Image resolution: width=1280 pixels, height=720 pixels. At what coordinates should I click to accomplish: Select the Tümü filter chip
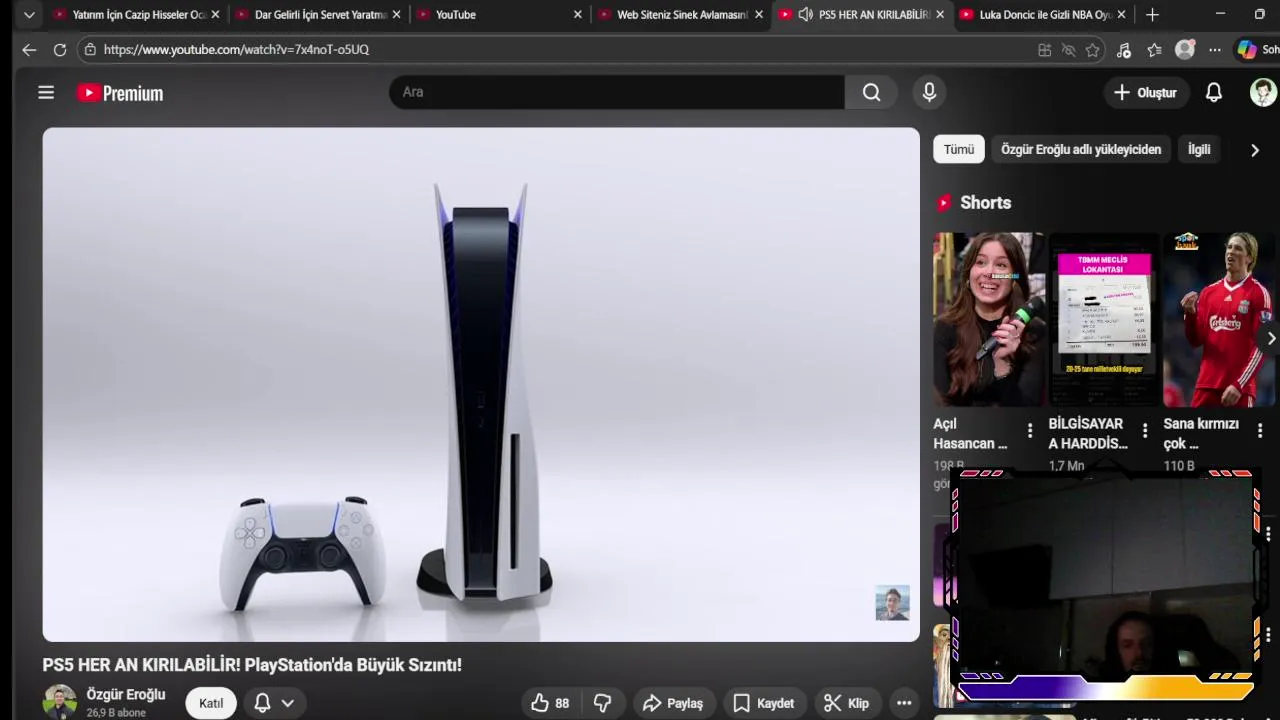pyautogui.click(x=959, y=149)
